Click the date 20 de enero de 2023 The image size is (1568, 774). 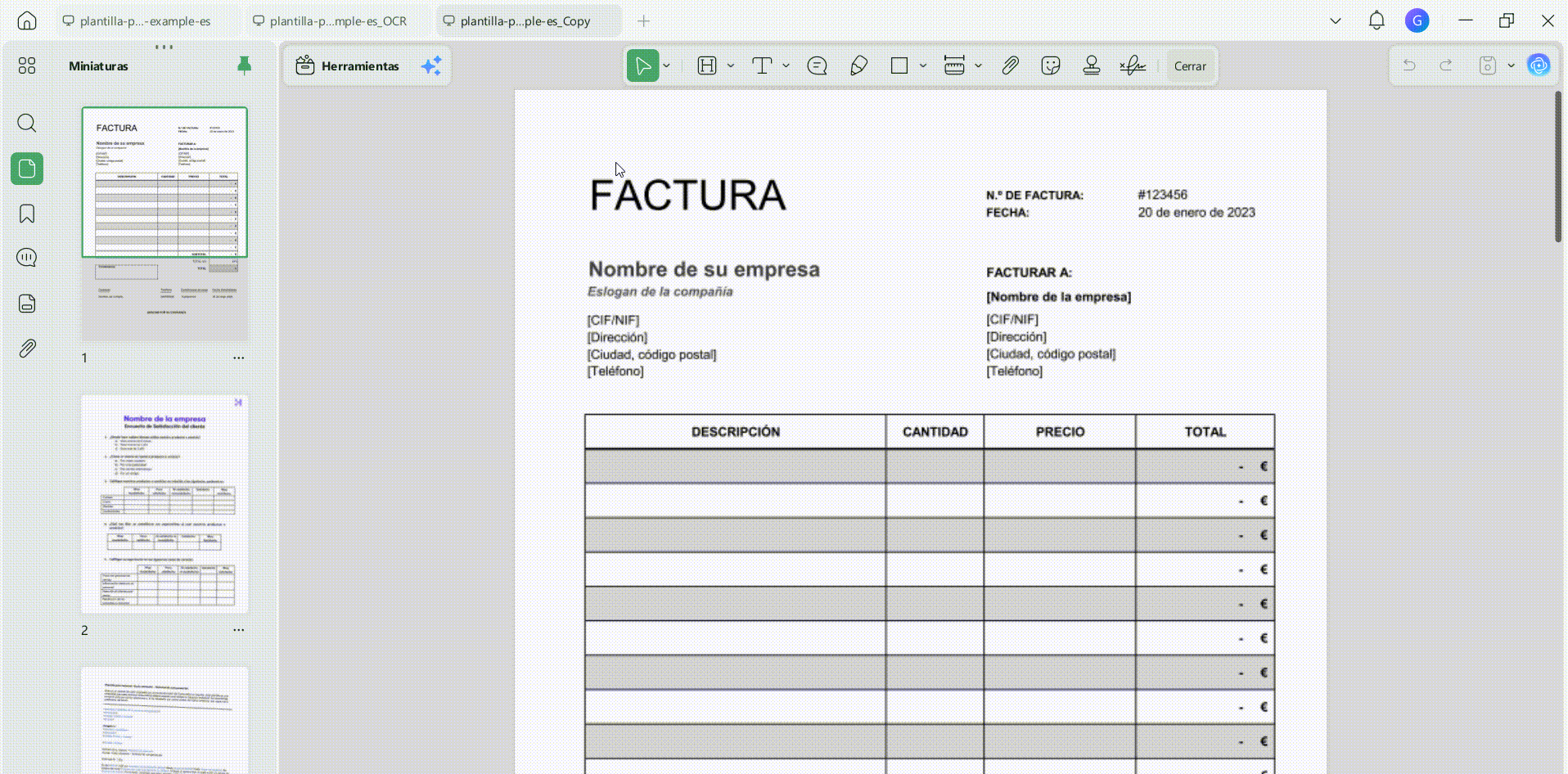click(x=1196, y=213)
